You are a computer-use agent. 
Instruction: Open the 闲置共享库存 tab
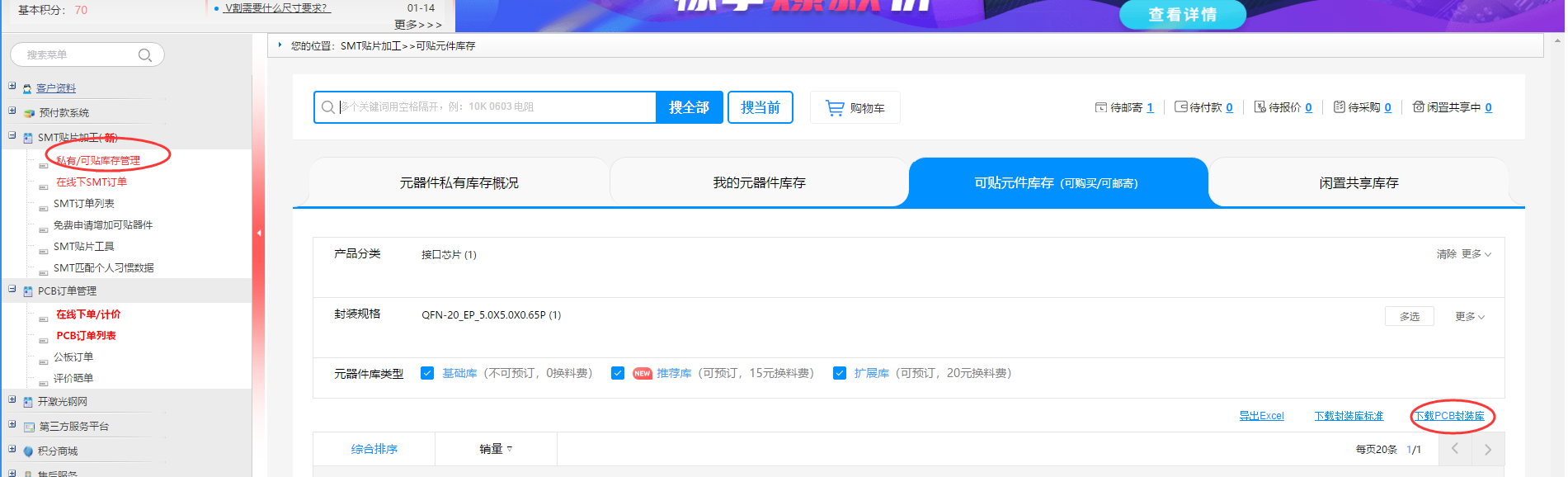click(x=1358, y=183)
